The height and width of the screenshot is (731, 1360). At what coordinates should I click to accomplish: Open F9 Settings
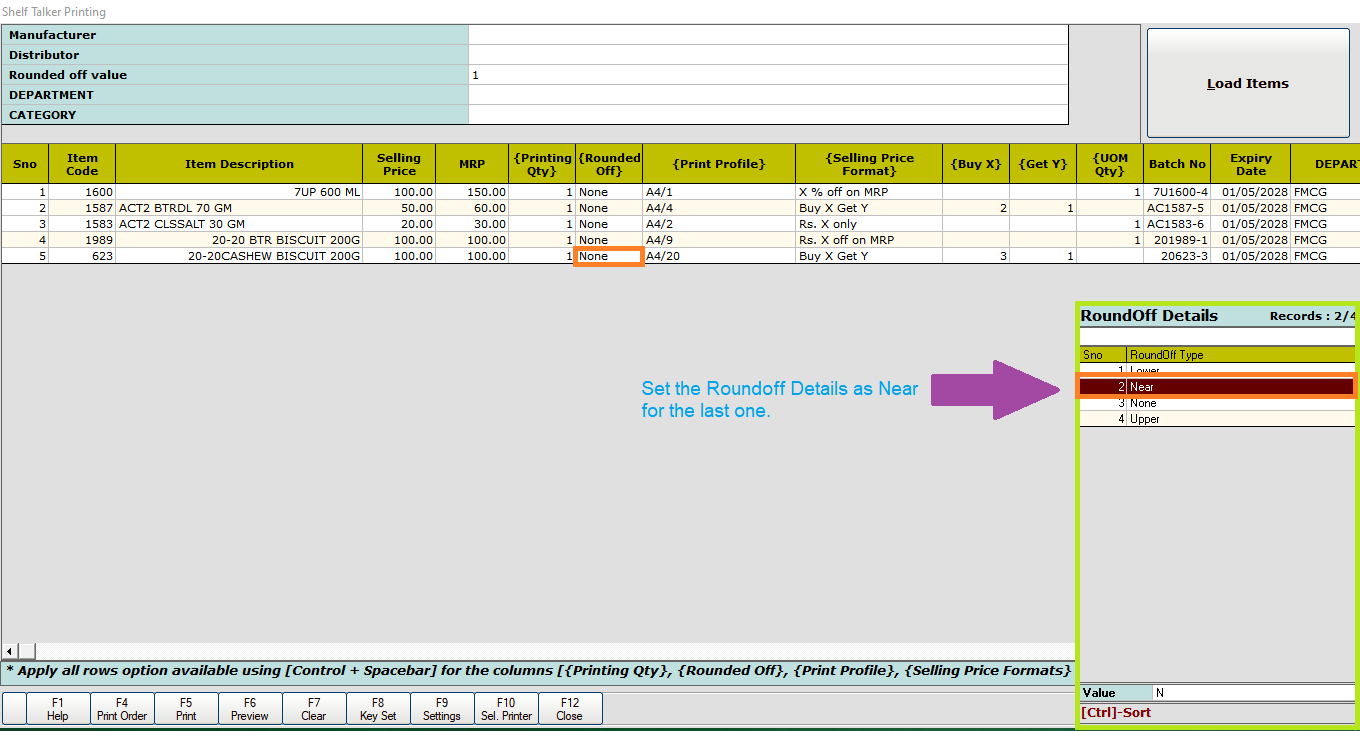pyautogui.click(x=442, y=709)
